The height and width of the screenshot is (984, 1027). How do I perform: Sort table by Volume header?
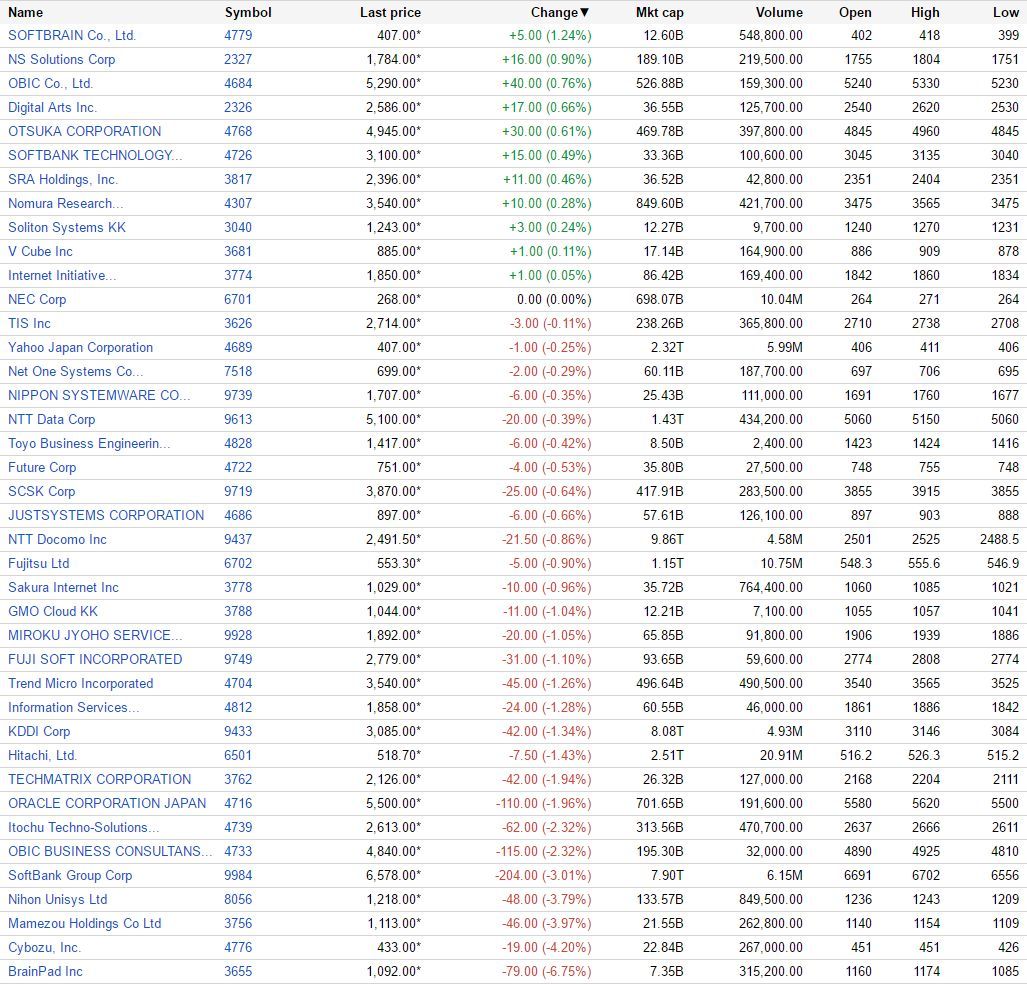[779, 12]
